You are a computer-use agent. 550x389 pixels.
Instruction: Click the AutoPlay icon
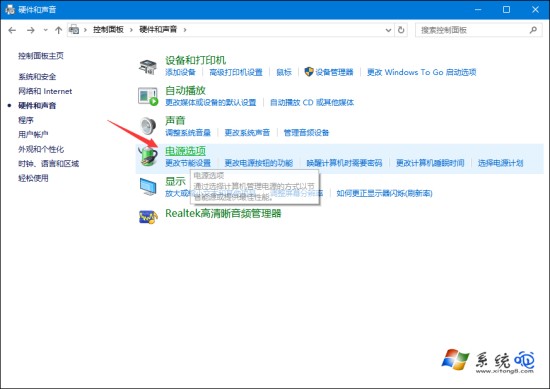[148, 96]
